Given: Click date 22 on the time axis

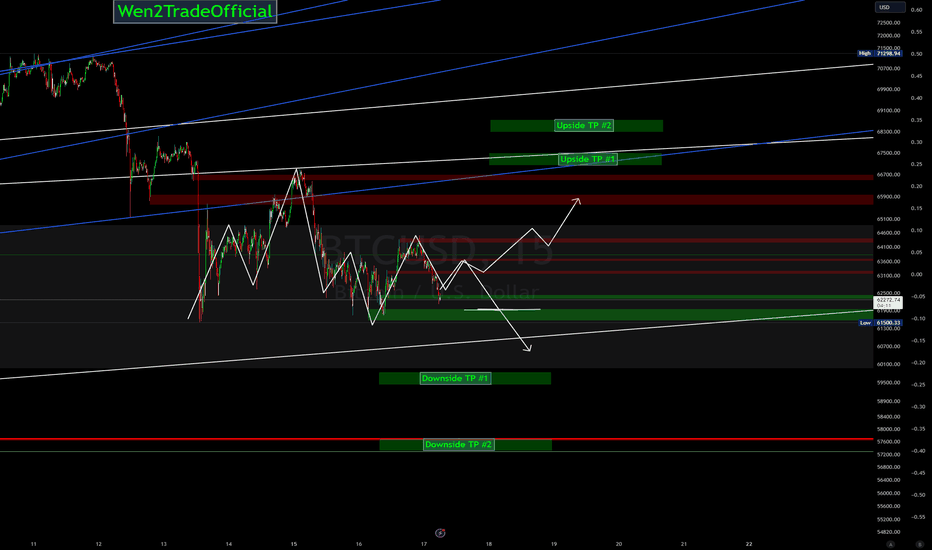Looking at the screenshot, I should (749, 544).
